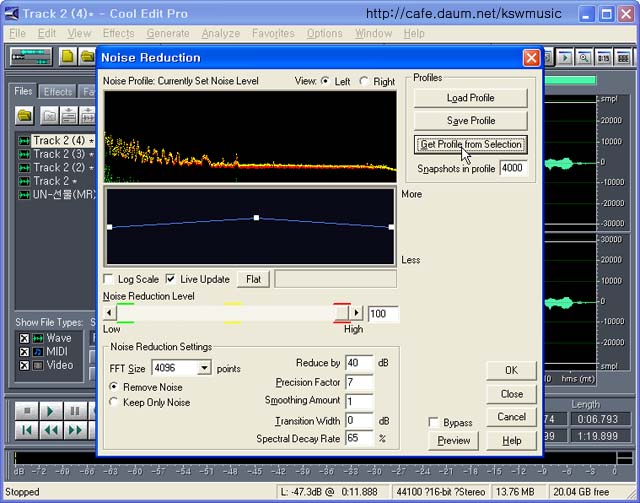Click the Snapshots in profile field
The width and height of the screenshot is (640, 503).
pos(513,168)
